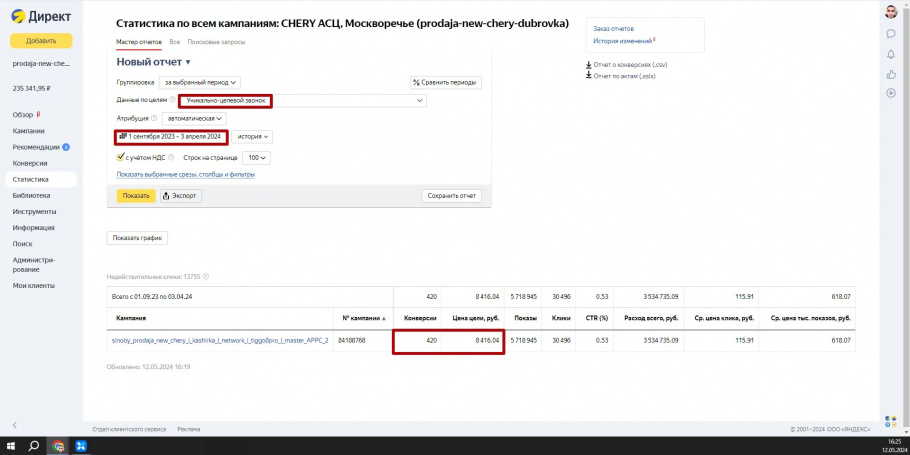Open the sinoby_prodaja_new_chery campaign link

219,341
